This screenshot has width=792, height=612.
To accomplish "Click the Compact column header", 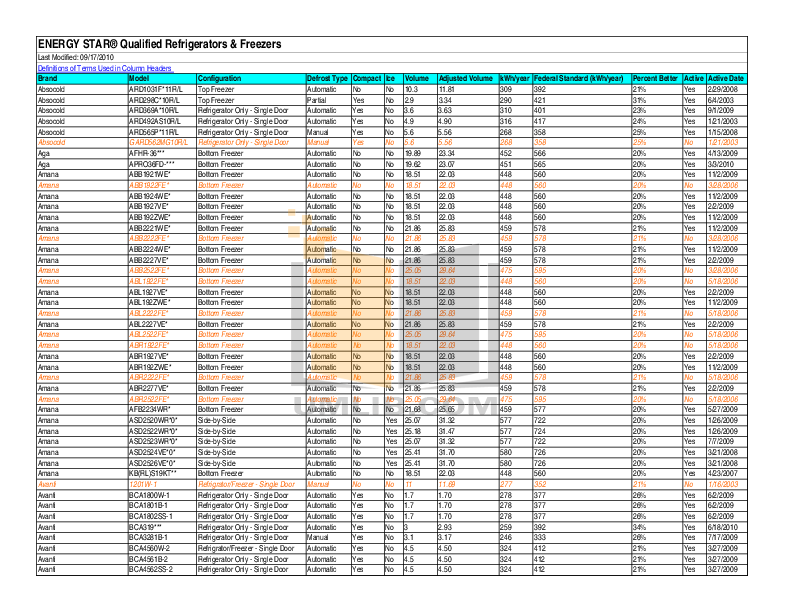I will coord(367,78).
